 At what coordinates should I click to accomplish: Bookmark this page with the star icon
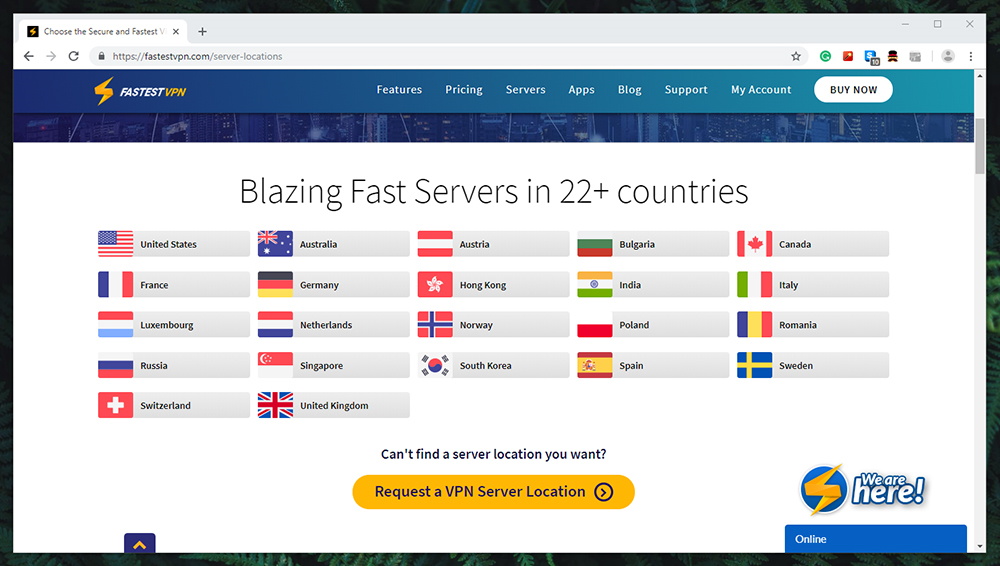click(x=796, y=56)
